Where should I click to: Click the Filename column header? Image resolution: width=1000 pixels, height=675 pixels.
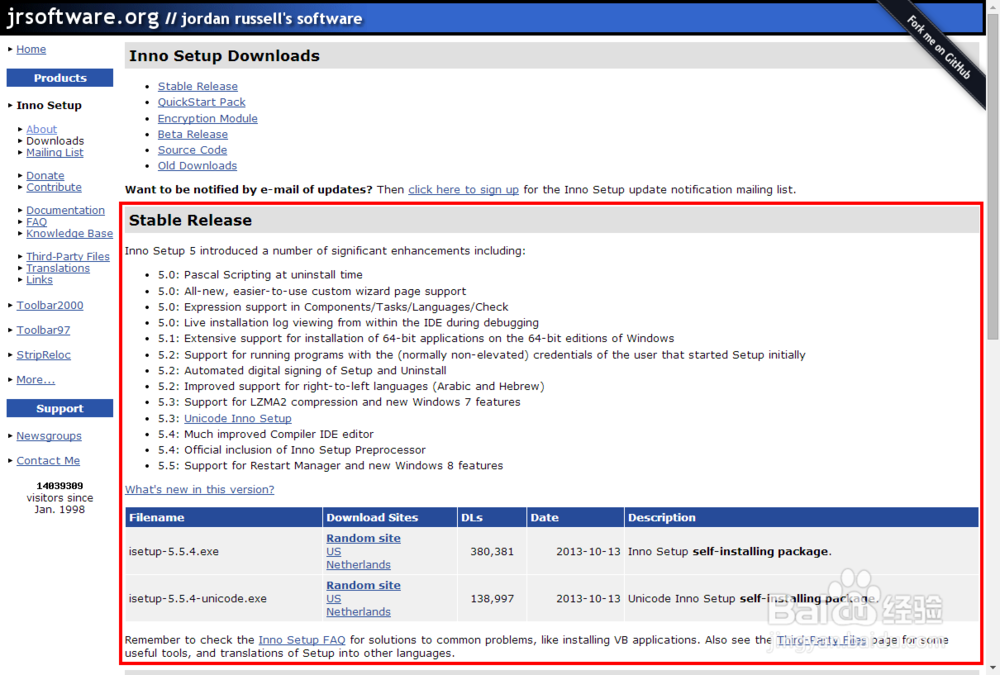pyautogui.click(x=224, y=517)
